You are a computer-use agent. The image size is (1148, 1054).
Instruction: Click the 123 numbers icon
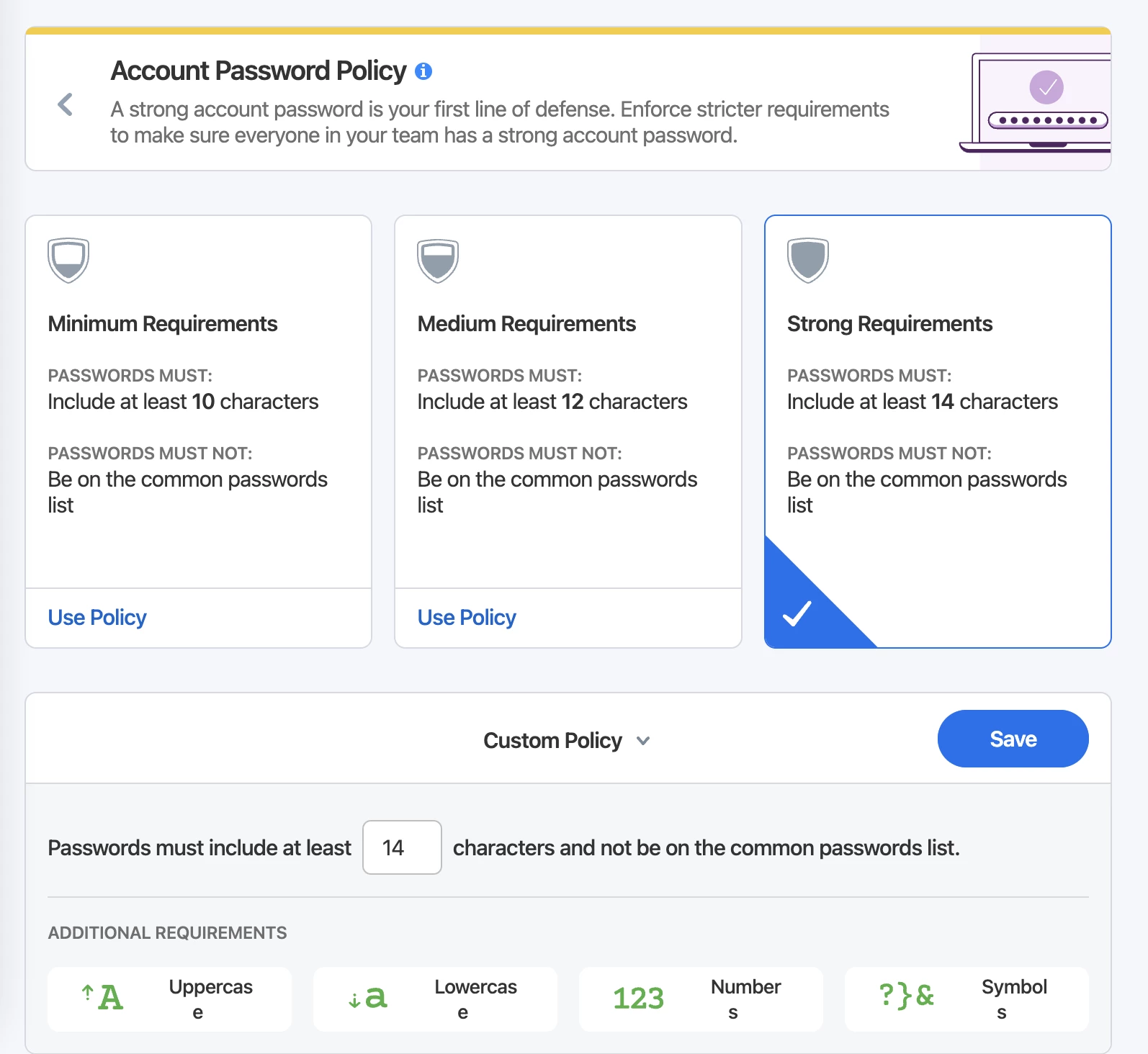click(638, 999)
